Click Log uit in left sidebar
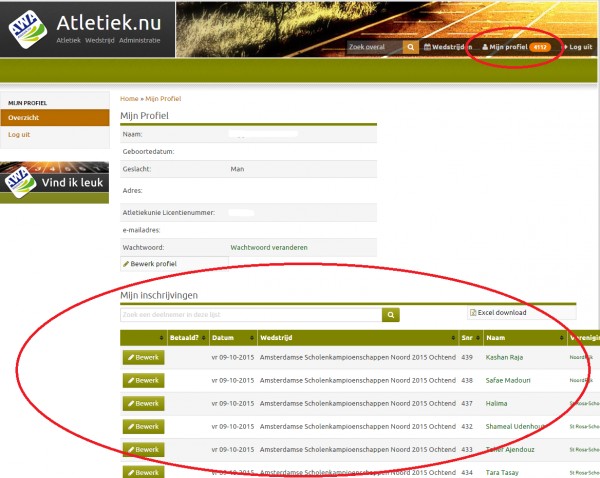This screenshot has width=600, height=478. coord(20,134)
